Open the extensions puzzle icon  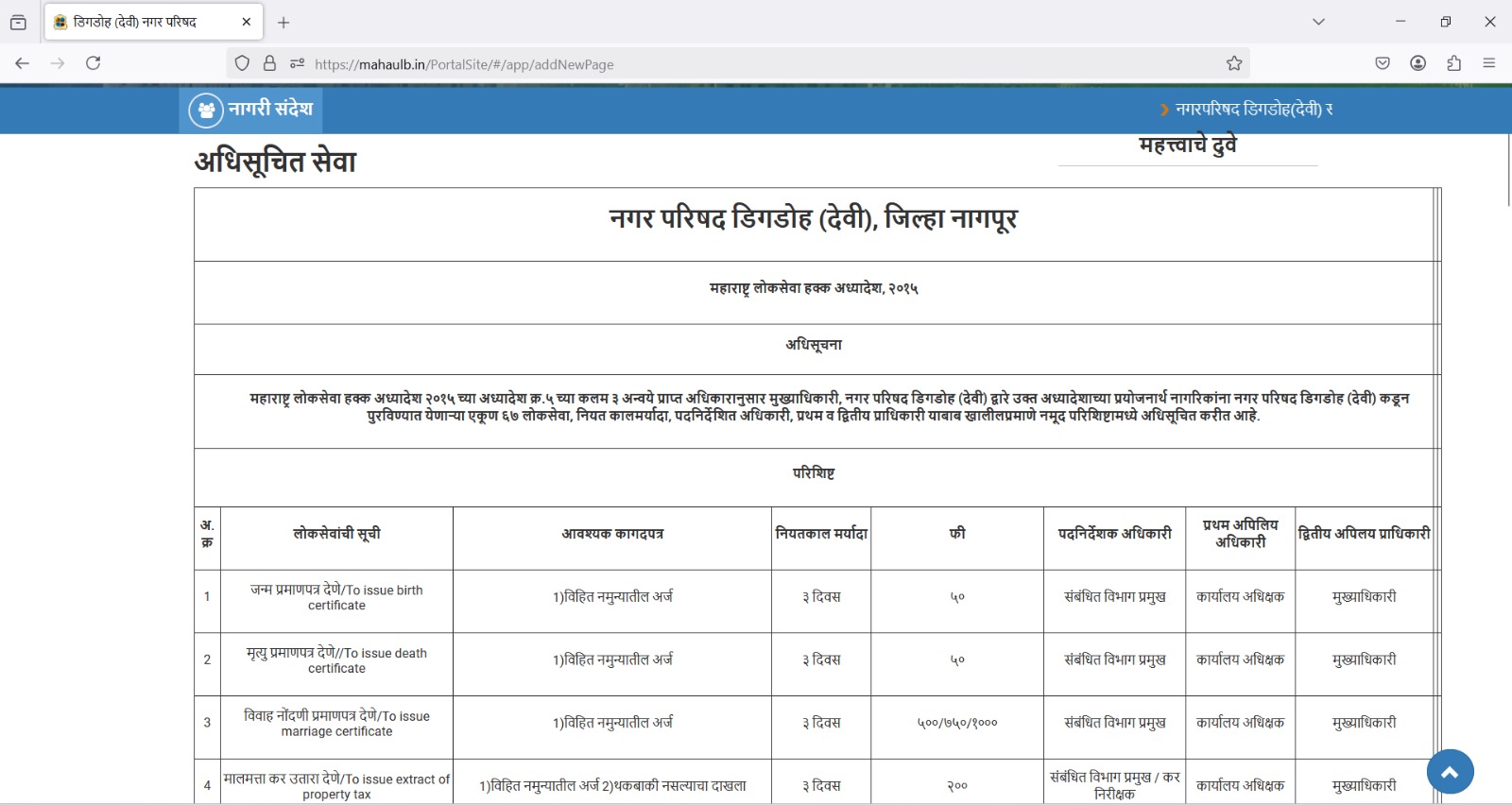1453,63
